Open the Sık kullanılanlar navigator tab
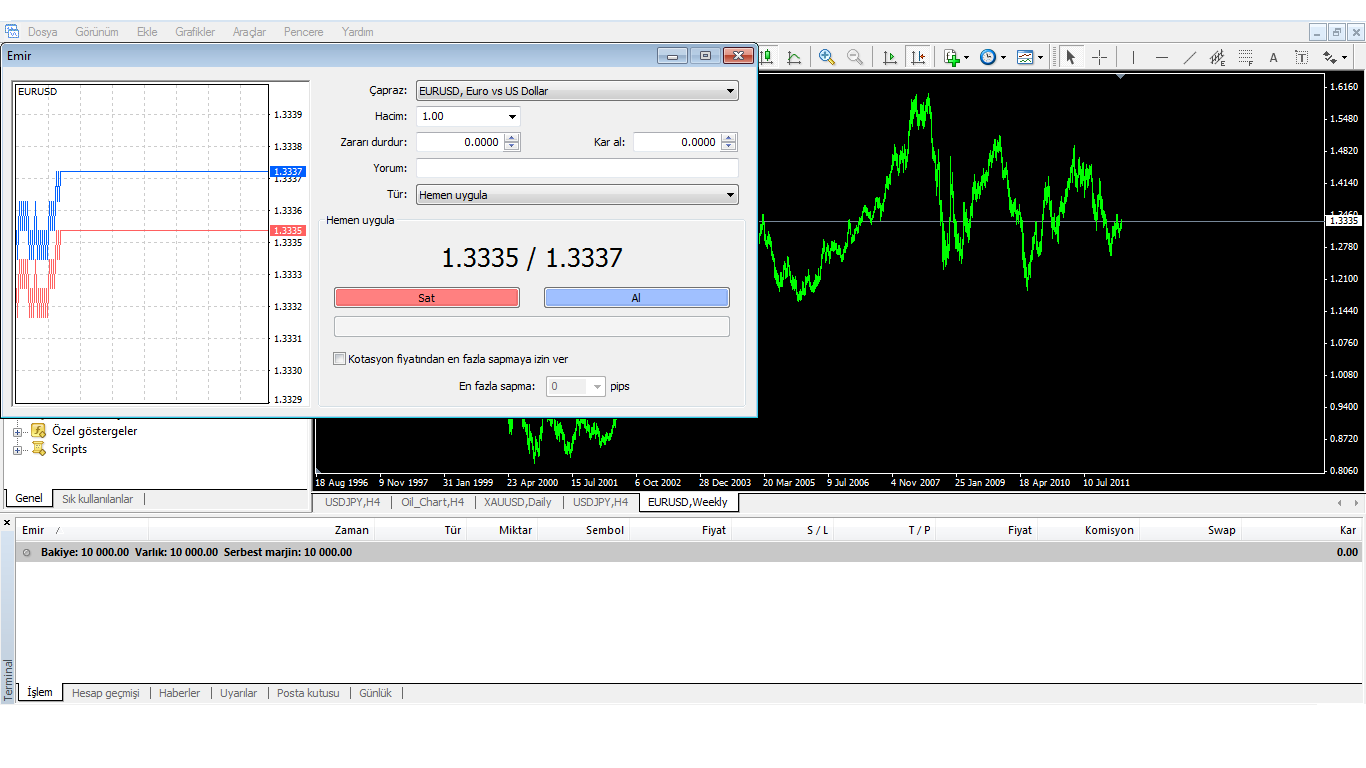1366x768 pixels. pyautogui.click(x=98, y=499)
